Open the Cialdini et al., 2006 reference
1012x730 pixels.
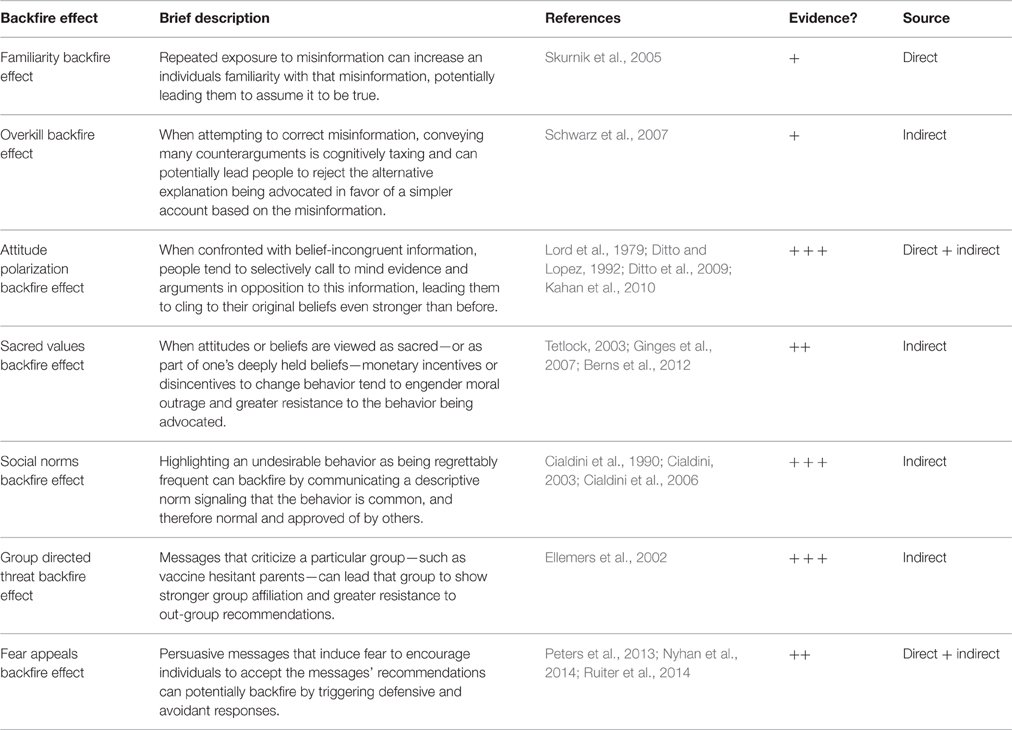click(641, 480)
